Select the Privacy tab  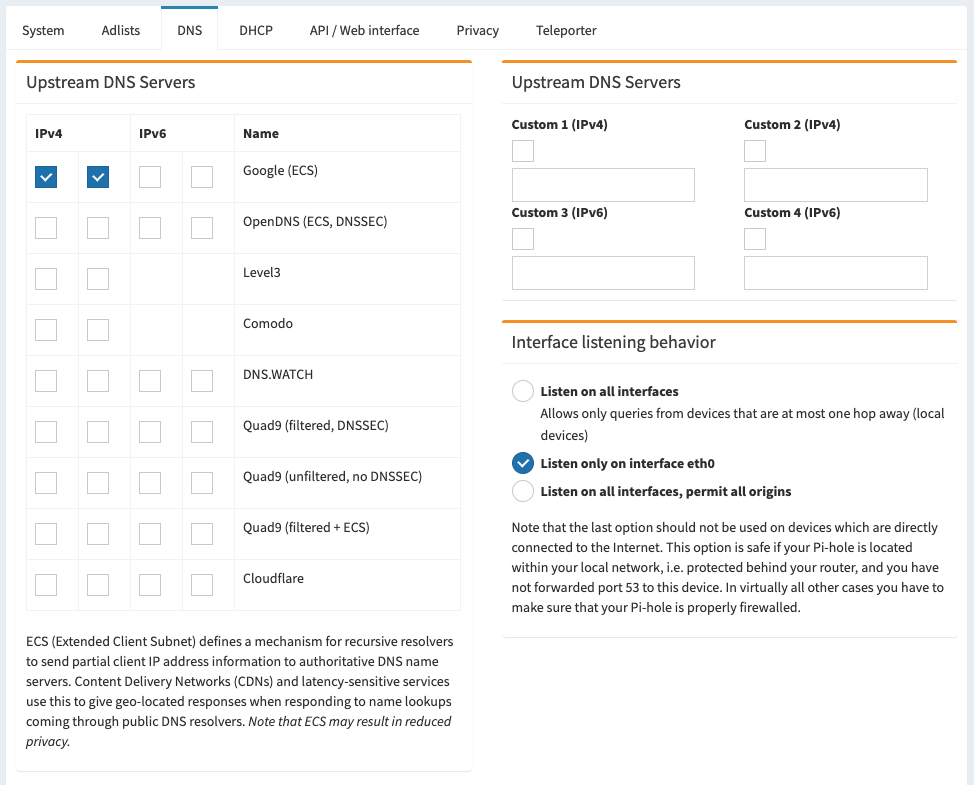[x=477, y=30]
